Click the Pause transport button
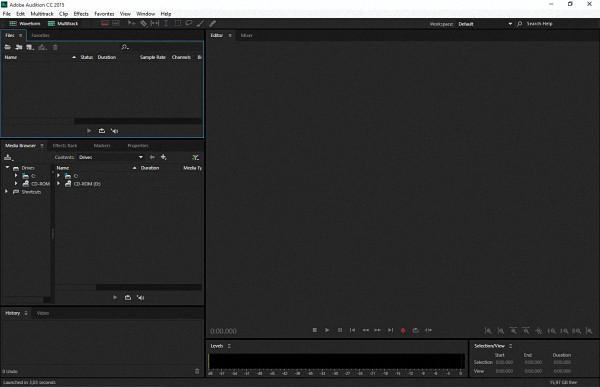The width and height of the screenshot is (600, 387). pyautogui.click(x=340, y=330)
